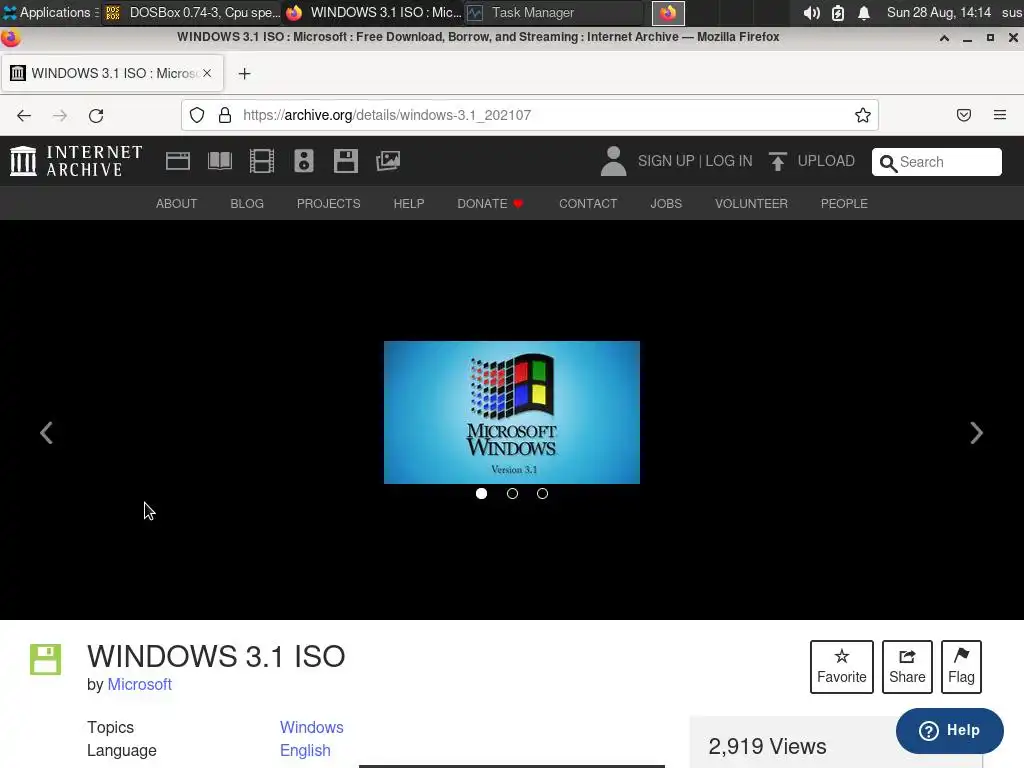Click the URL address bar
Screen dimensions: 1024x768
coord(529,116)
